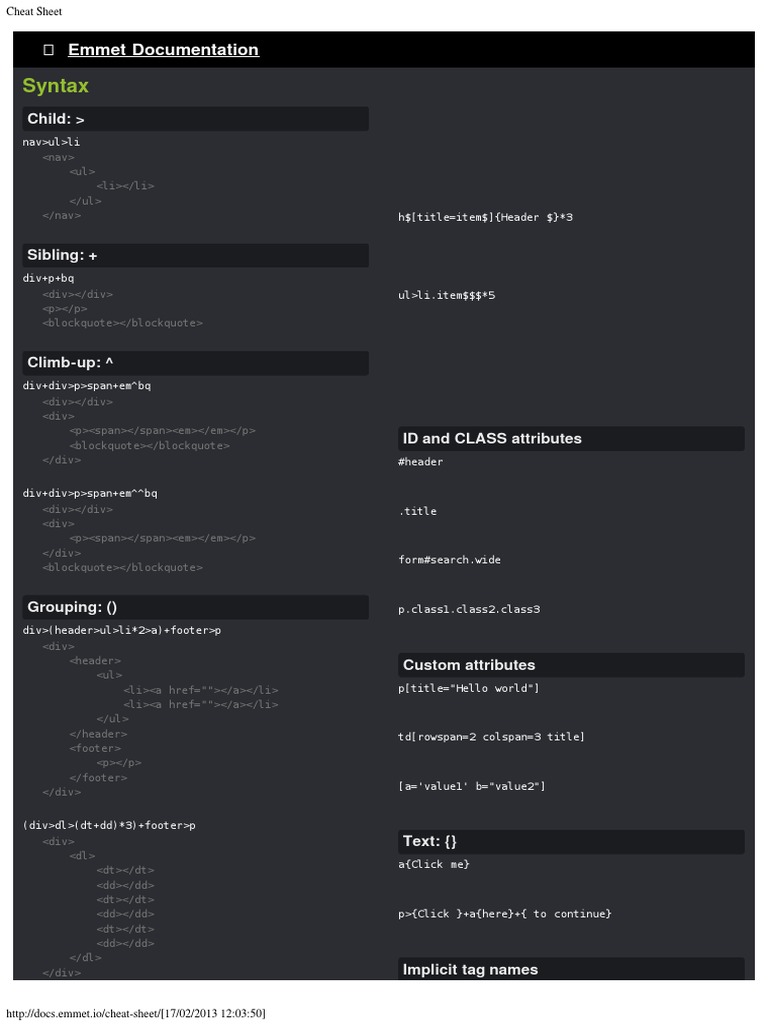Select the "ID and CLASS attributes" header

point(491,438)
